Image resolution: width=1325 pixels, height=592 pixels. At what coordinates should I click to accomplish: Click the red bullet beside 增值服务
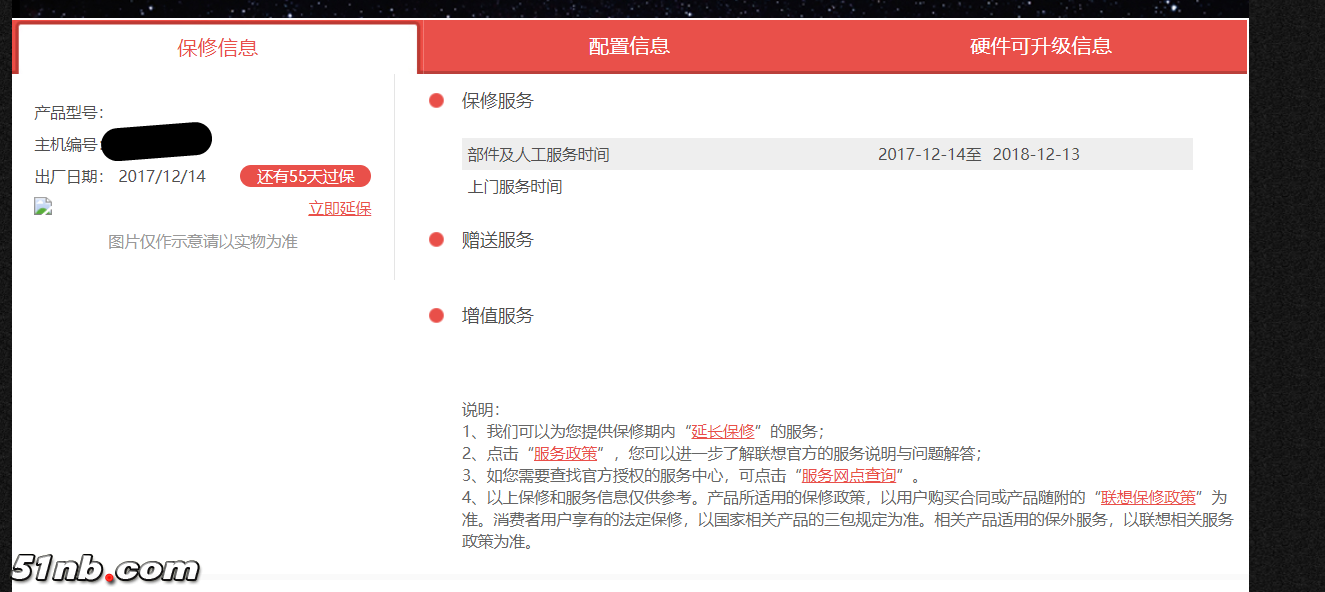pos(436,316)
